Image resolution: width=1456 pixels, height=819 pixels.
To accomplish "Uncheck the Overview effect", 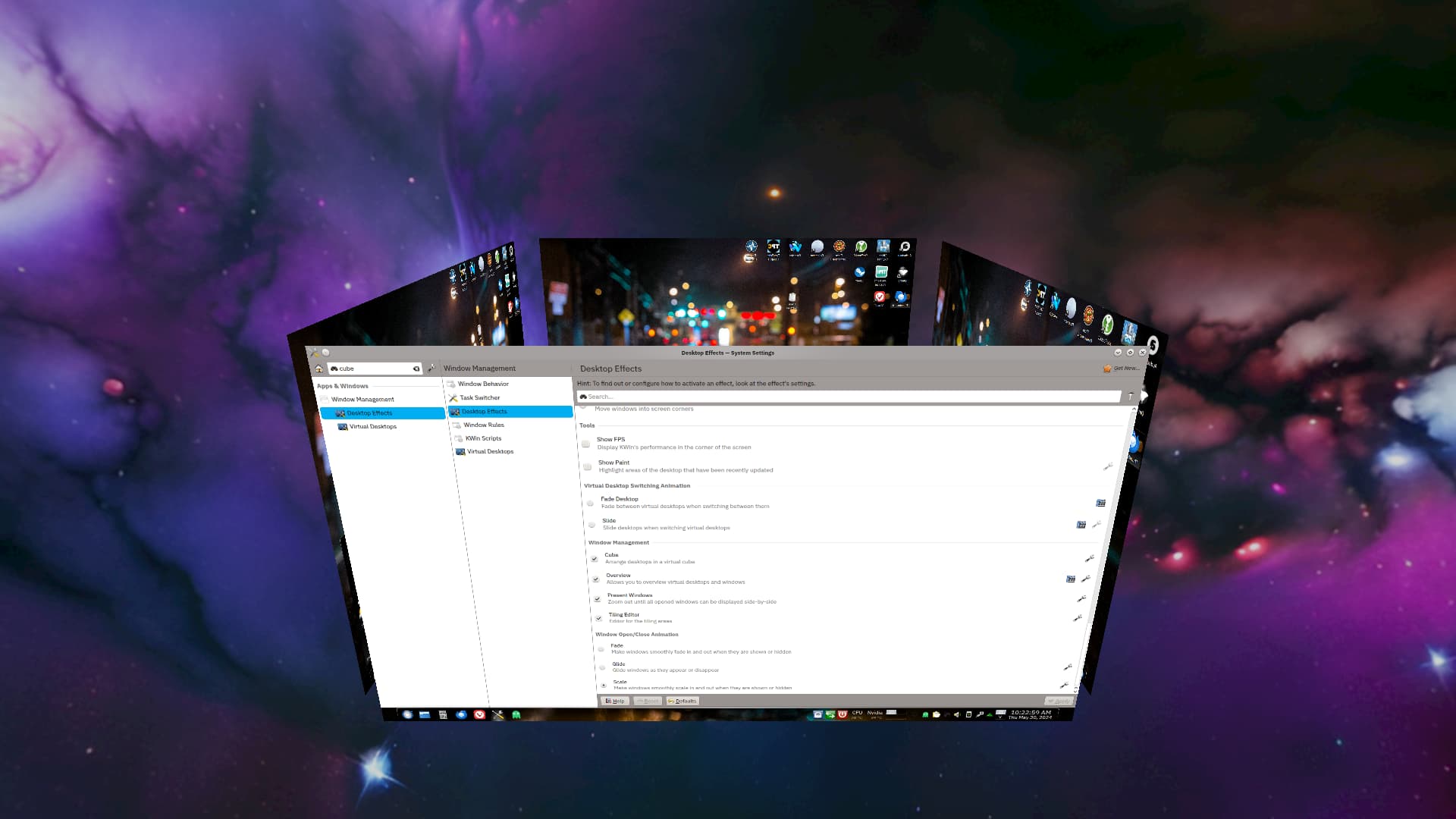I will 597,579.
